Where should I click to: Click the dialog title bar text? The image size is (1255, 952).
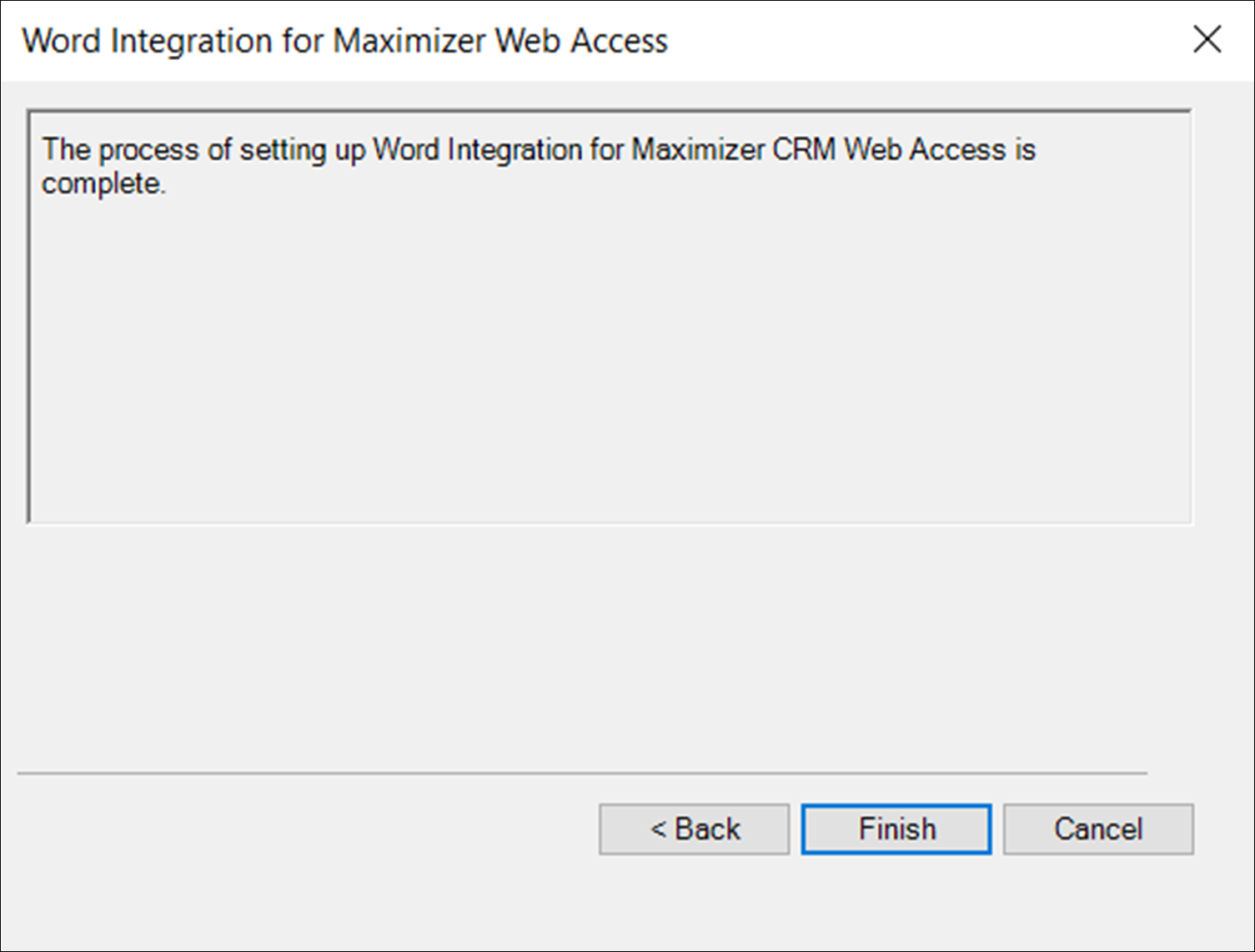(344, 41)
